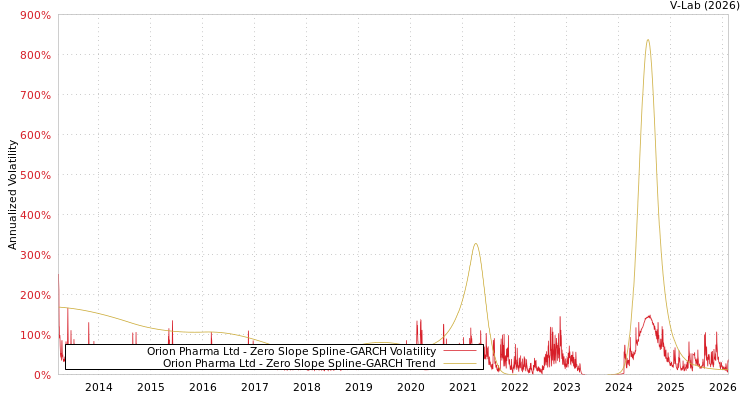
Task: Click the 2018 x-axis label
Action: coord(307,387)
